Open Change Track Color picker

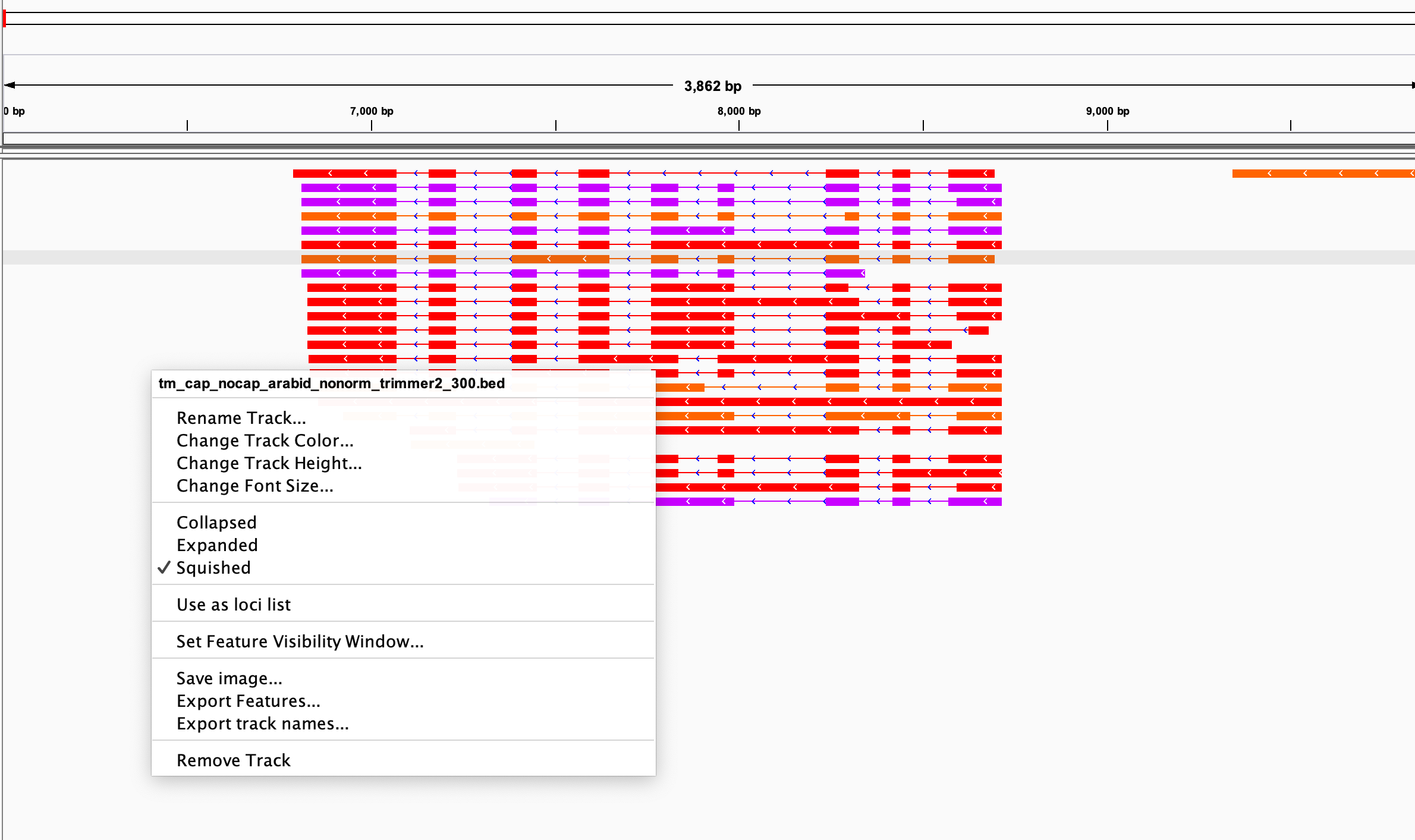(x=265, y=441)
